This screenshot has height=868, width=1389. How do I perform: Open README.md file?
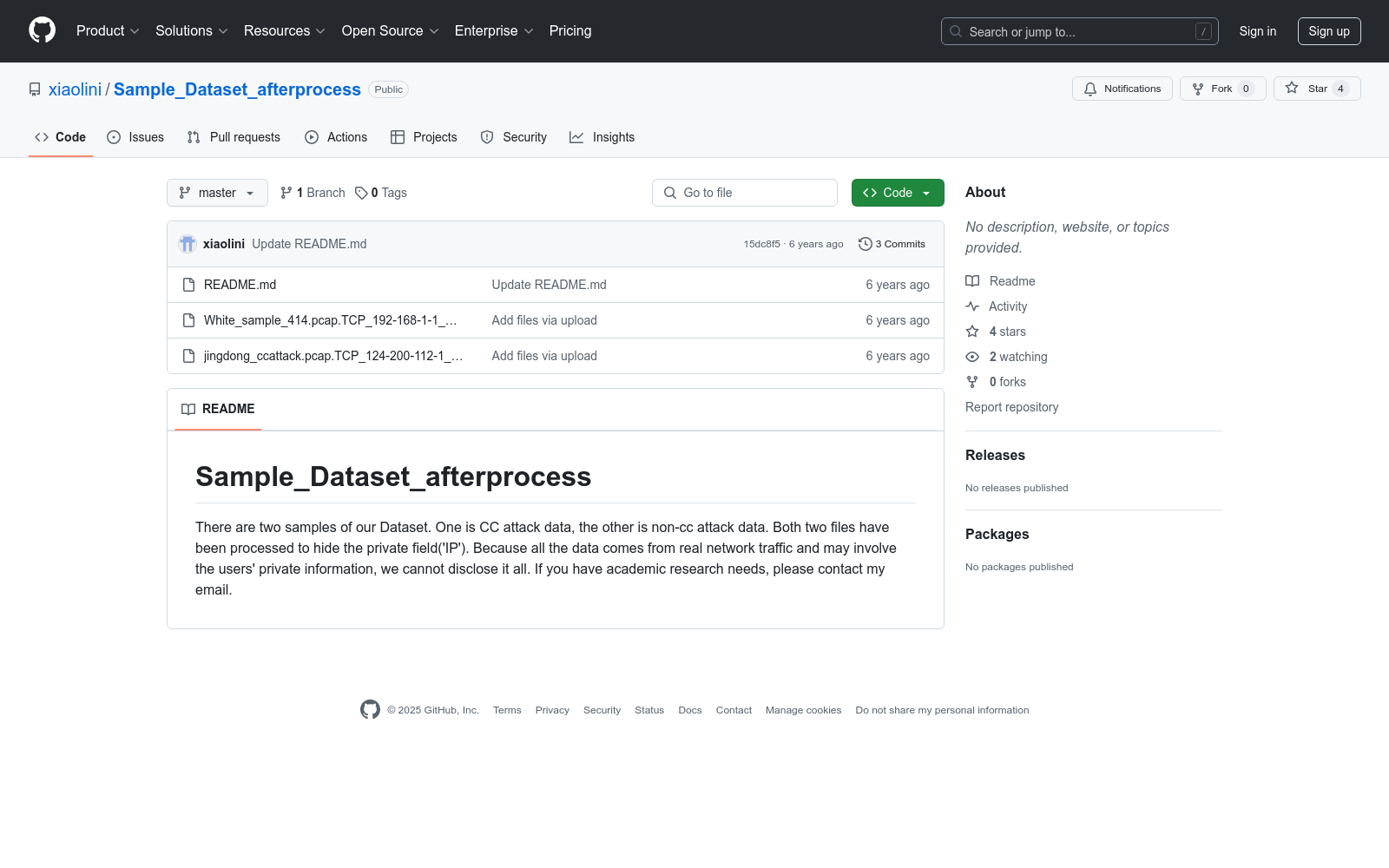tap(240, 285)
